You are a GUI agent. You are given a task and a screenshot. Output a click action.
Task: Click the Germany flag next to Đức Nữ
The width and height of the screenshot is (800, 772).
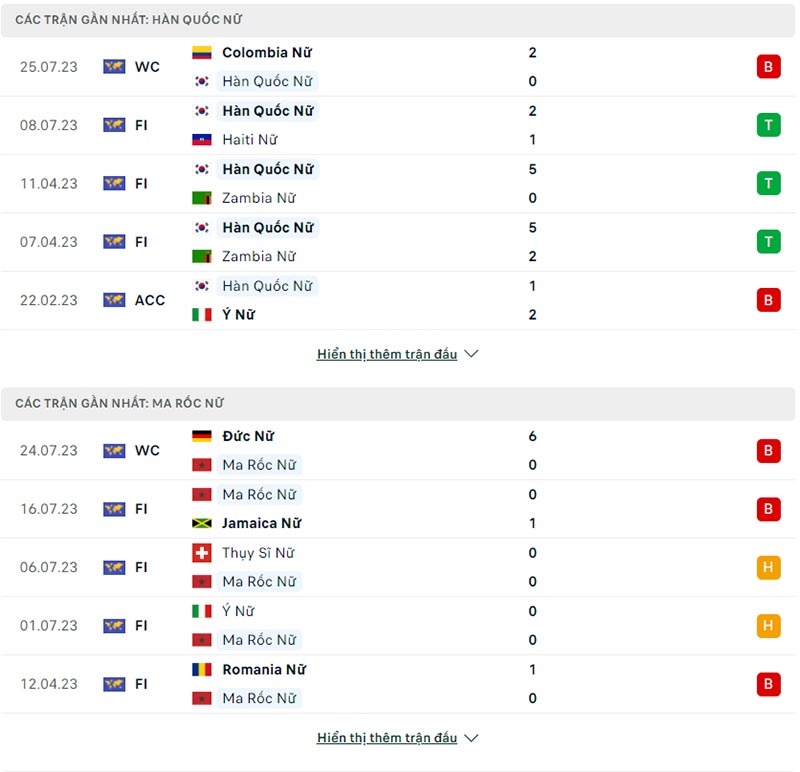point(202,436)
